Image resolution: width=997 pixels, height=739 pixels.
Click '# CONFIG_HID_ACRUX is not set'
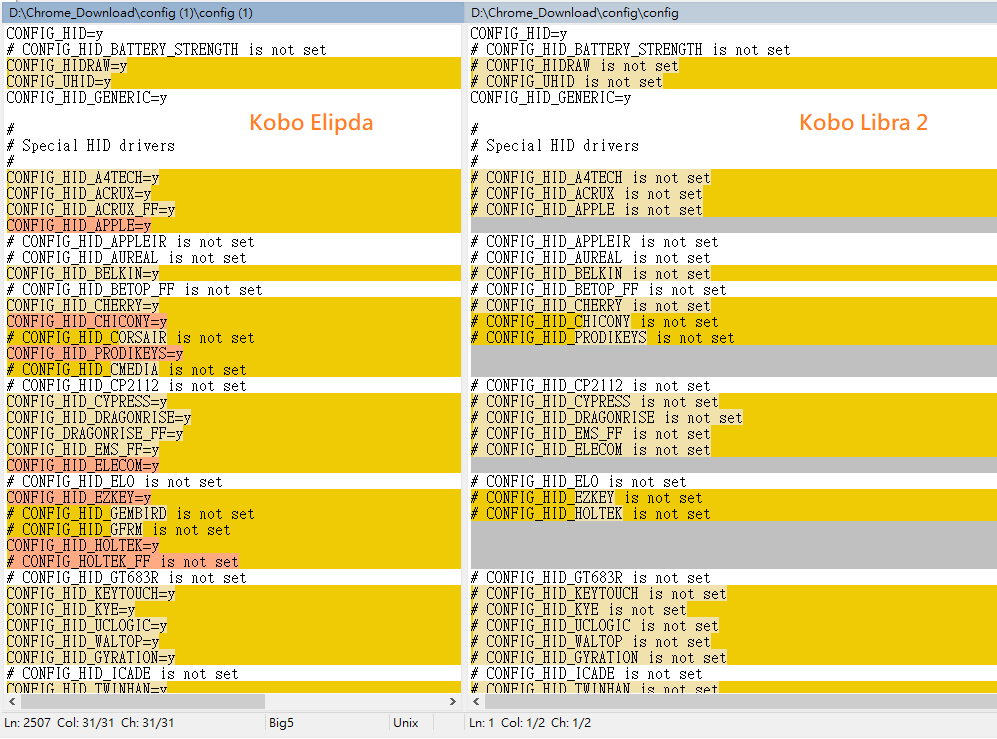pyautogui.click(x=587, y=193)
